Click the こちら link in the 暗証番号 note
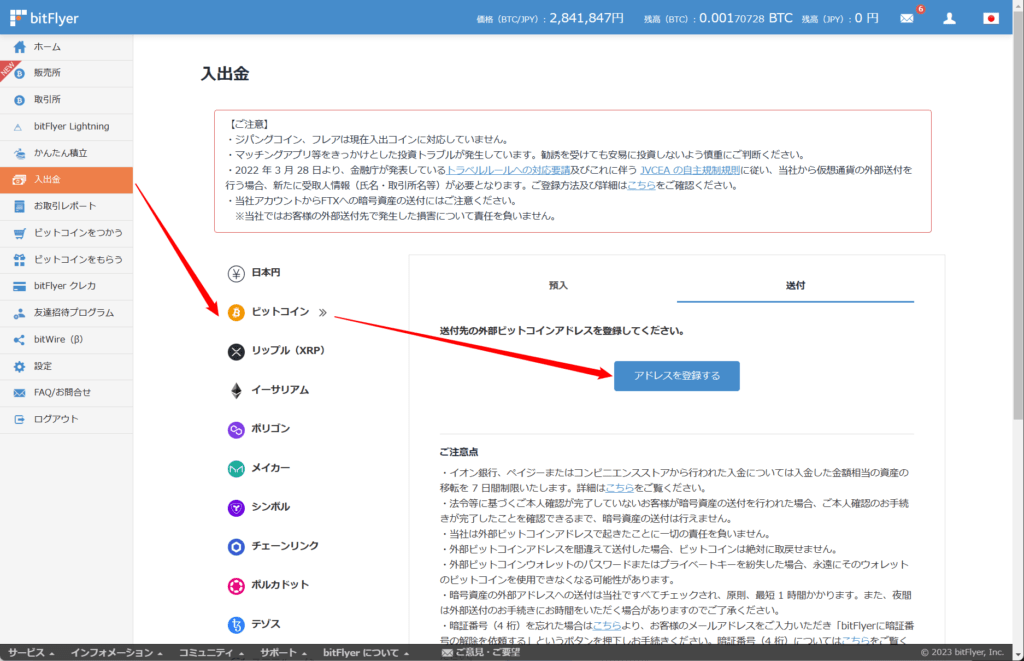The width and height of the screenshot is (1024, 661). [x=607, y=626]
